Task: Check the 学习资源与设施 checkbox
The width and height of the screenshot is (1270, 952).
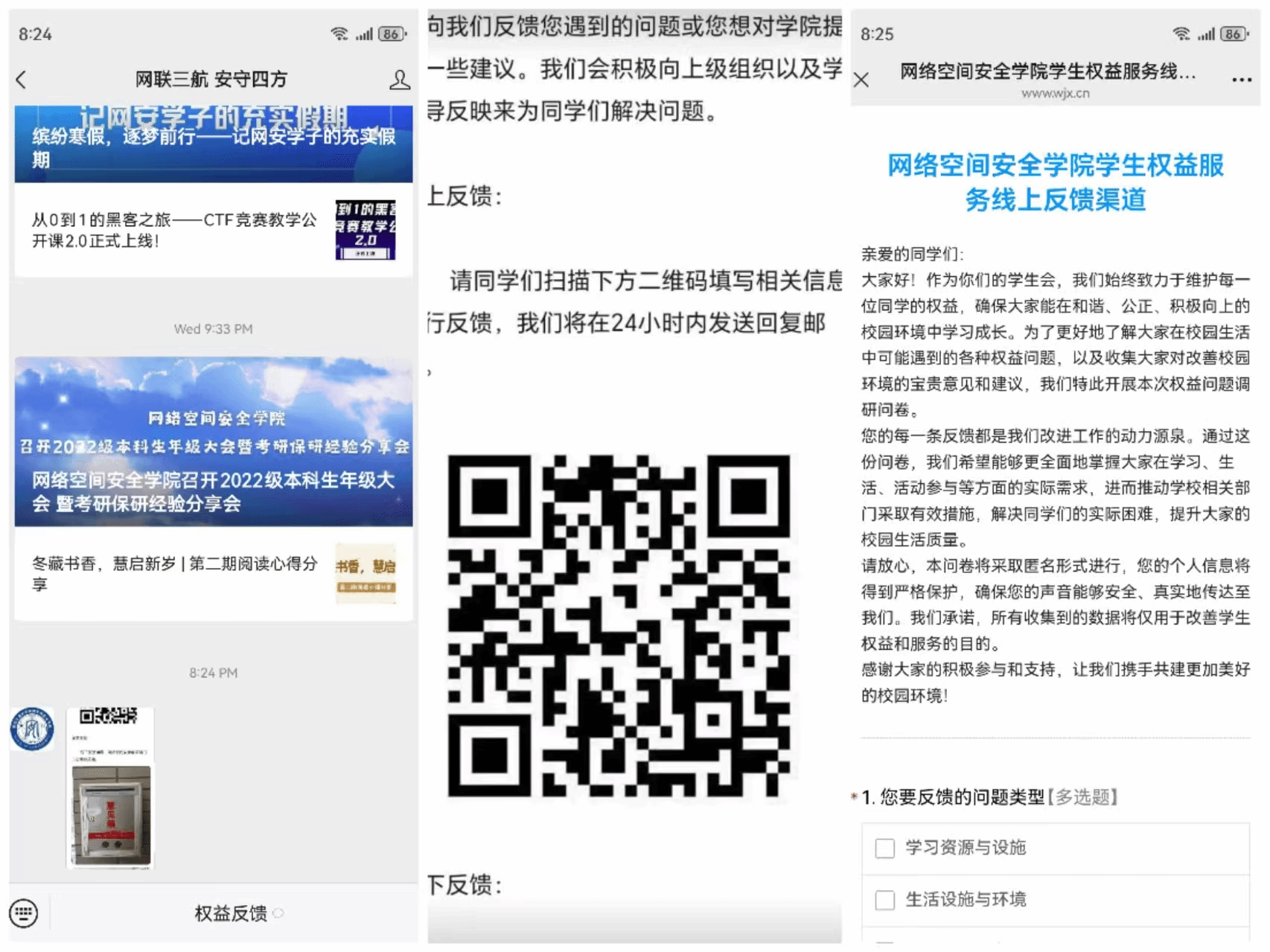Action: tap(884, 848)
